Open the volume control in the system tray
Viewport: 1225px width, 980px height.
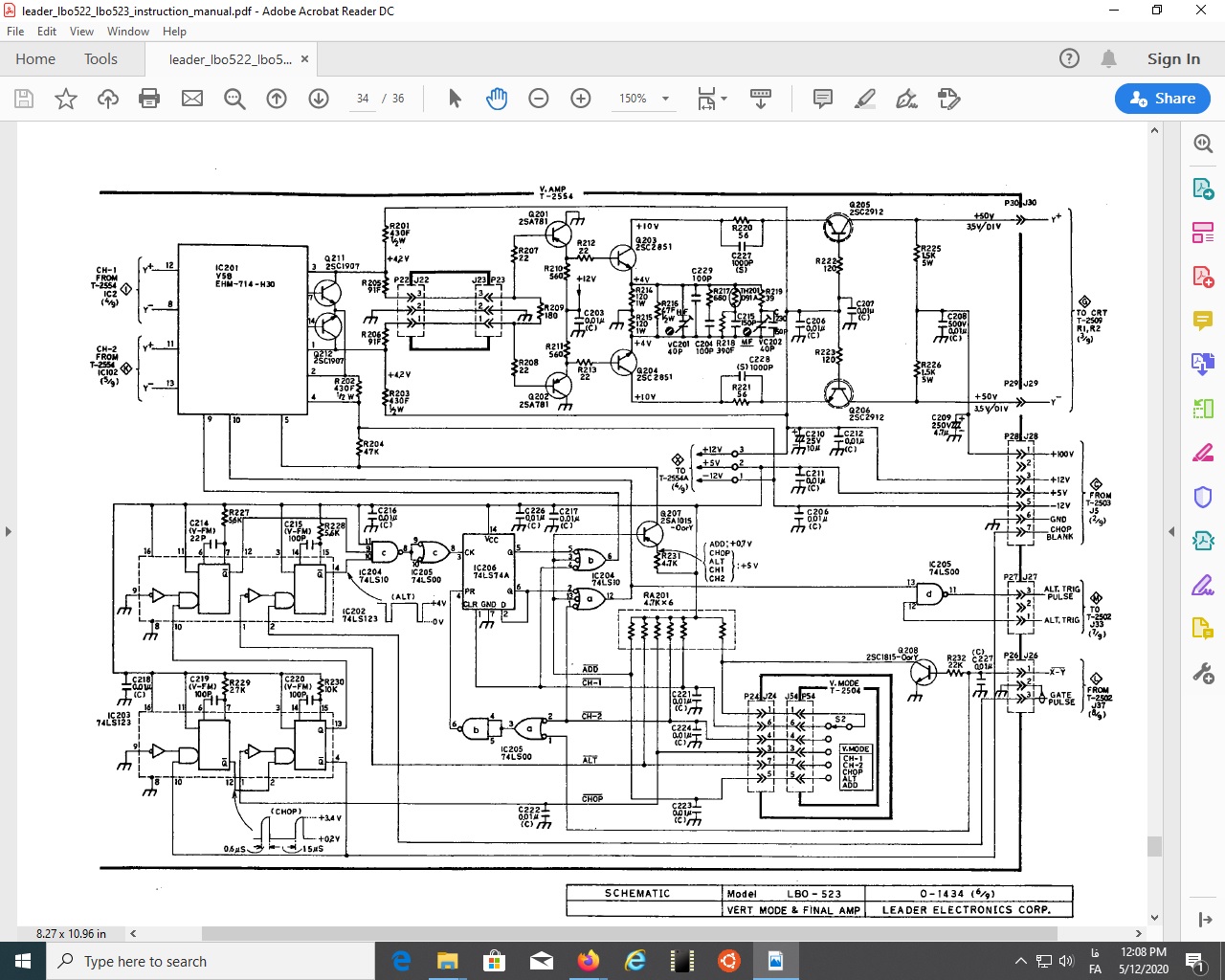click(1067, 961)
